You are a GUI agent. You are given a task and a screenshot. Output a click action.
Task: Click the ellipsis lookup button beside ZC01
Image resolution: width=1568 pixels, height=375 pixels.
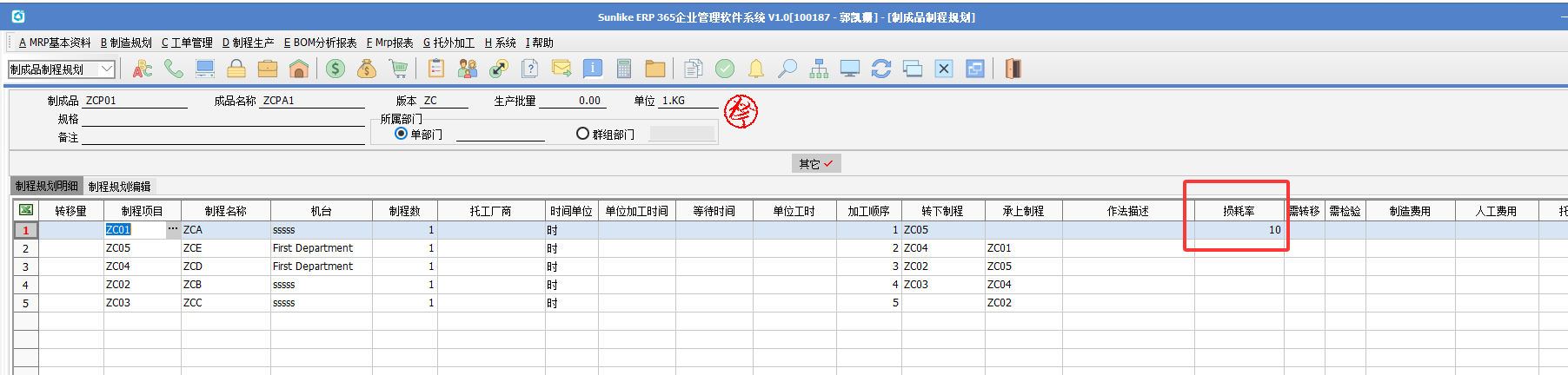(x=173, y=229)
